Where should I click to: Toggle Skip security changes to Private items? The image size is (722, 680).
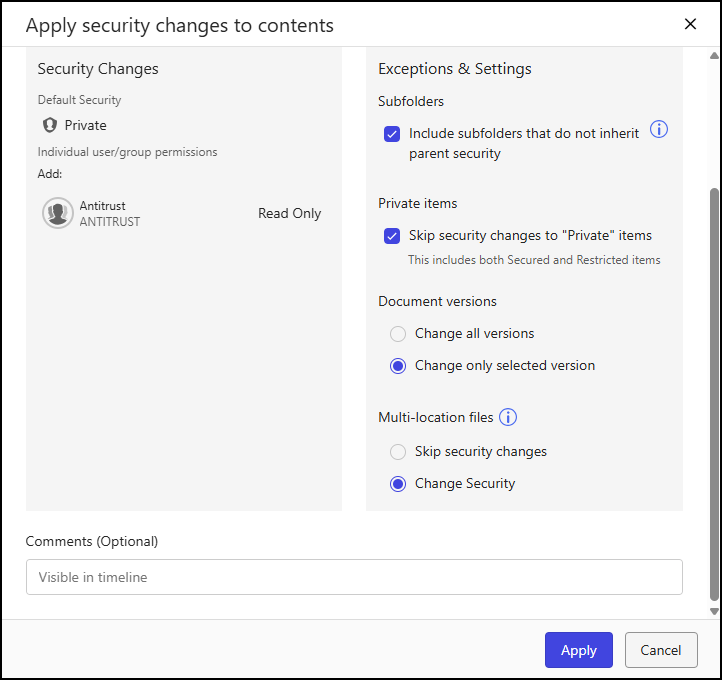pos(392,236)
